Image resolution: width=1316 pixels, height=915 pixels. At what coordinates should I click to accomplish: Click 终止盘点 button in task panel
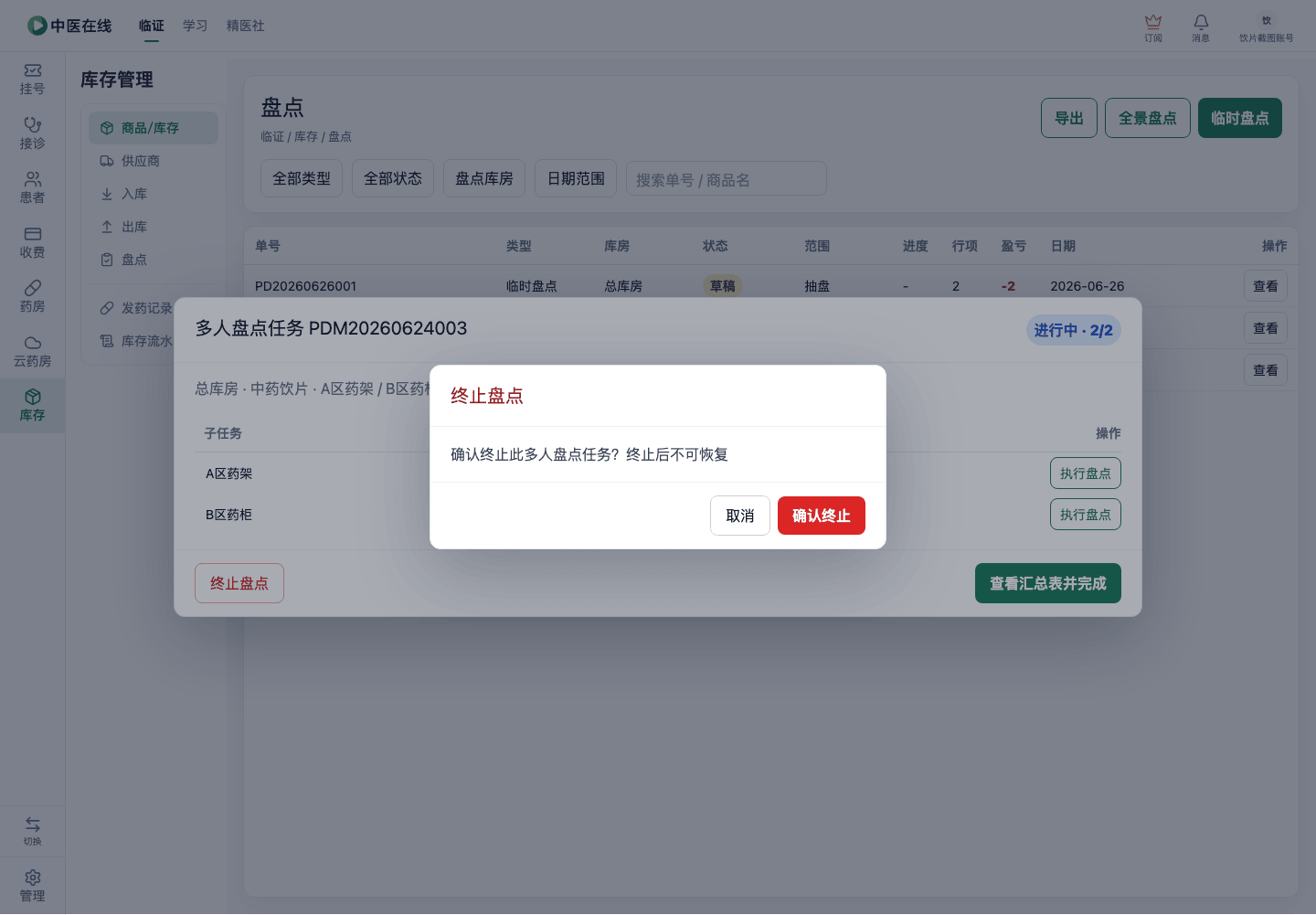(x=239, y=583)
